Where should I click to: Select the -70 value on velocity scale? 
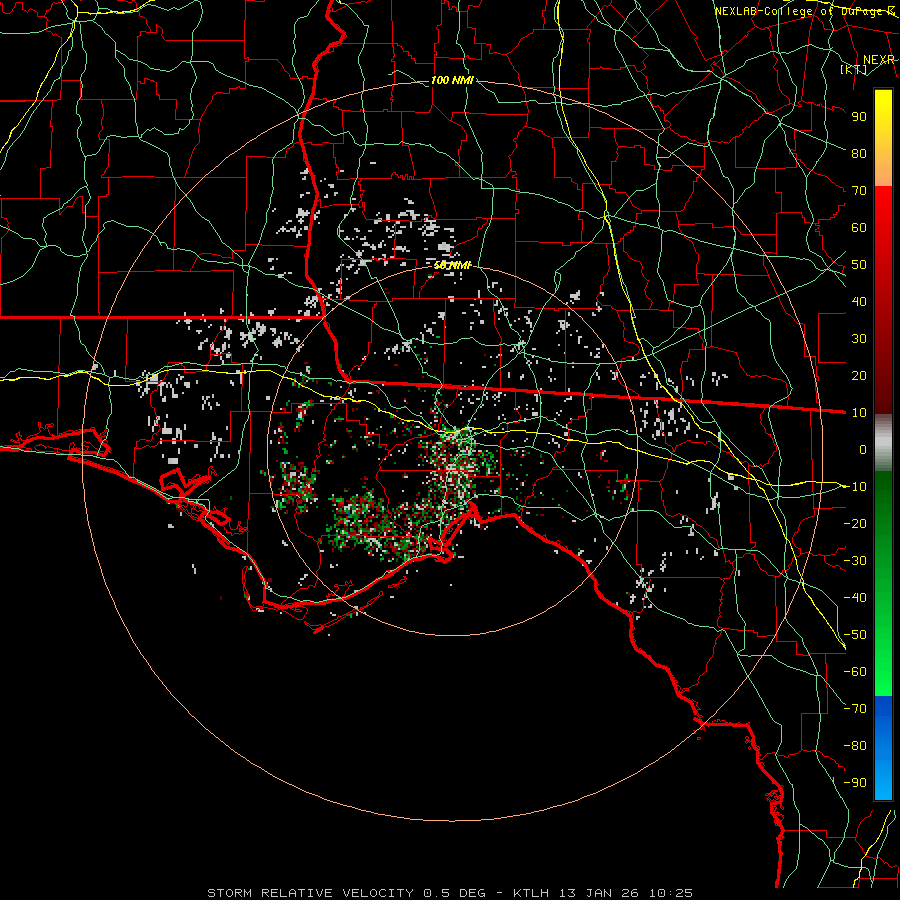click(x=855, y=709)
